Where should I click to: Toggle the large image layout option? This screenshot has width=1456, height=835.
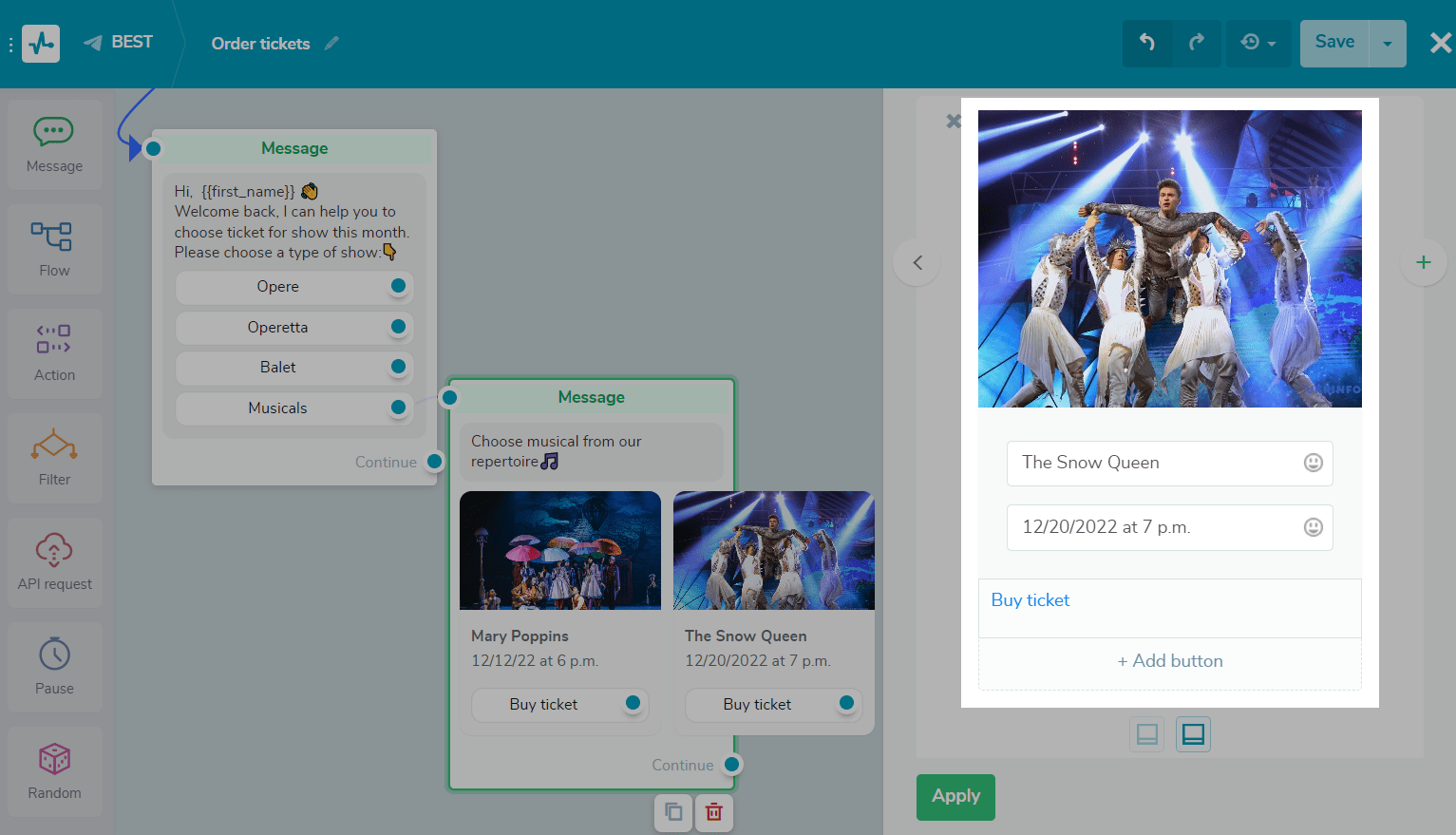click(1193, 734)
